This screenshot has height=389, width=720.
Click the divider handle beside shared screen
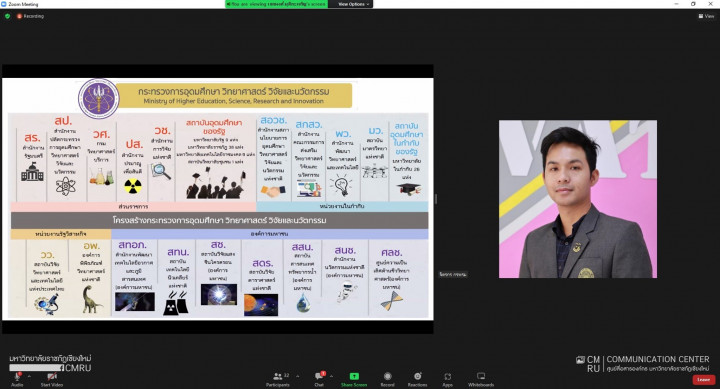point(435,199)
